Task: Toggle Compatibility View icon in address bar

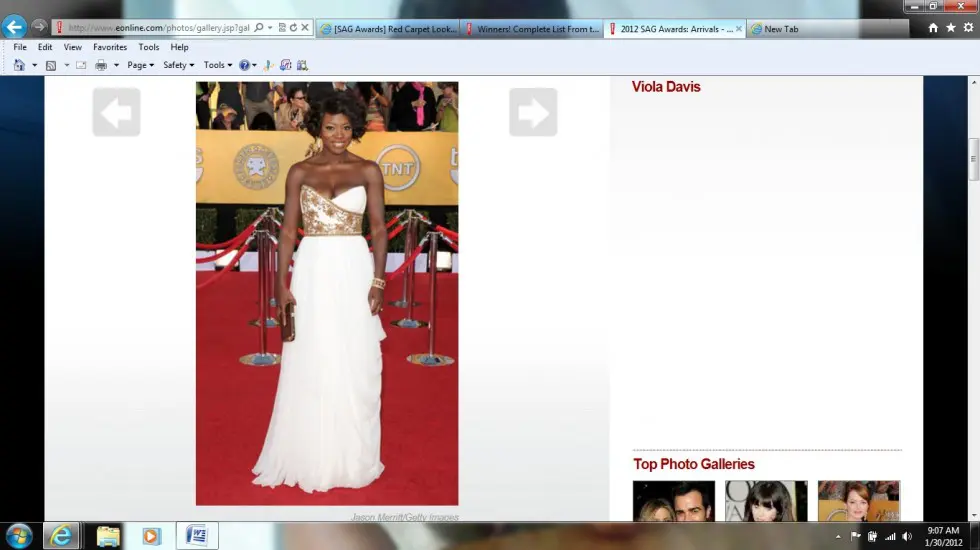Action: (282, 28)
